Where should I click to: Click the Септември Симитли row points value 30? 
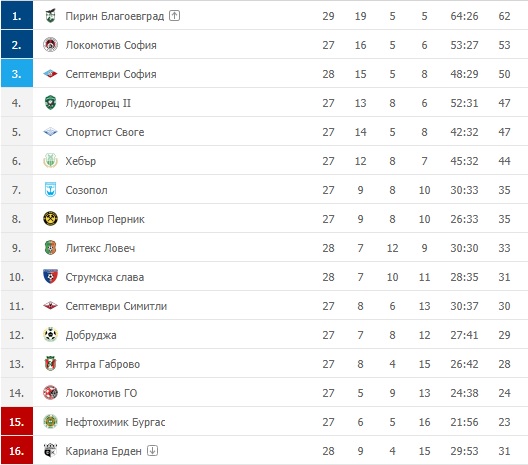click(x=504, y=306)
